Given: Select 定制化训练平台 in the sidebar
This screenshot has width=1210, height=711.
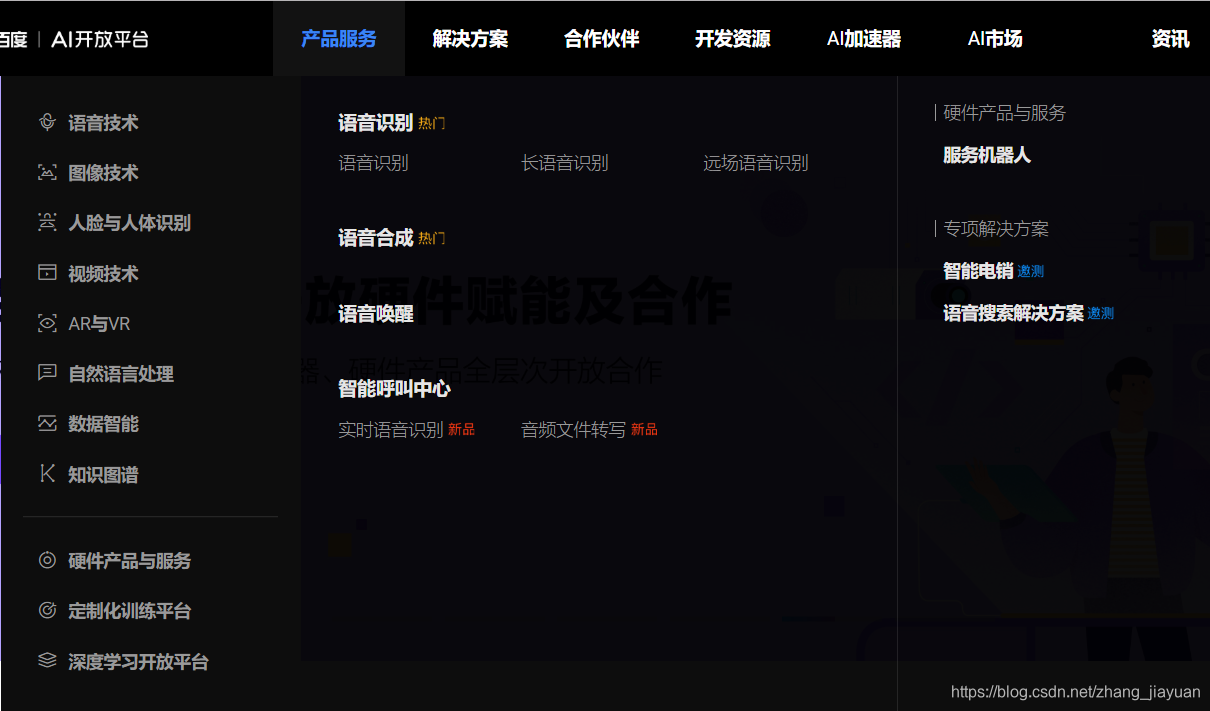Looking at the screenshot, I should pos(129,611).
